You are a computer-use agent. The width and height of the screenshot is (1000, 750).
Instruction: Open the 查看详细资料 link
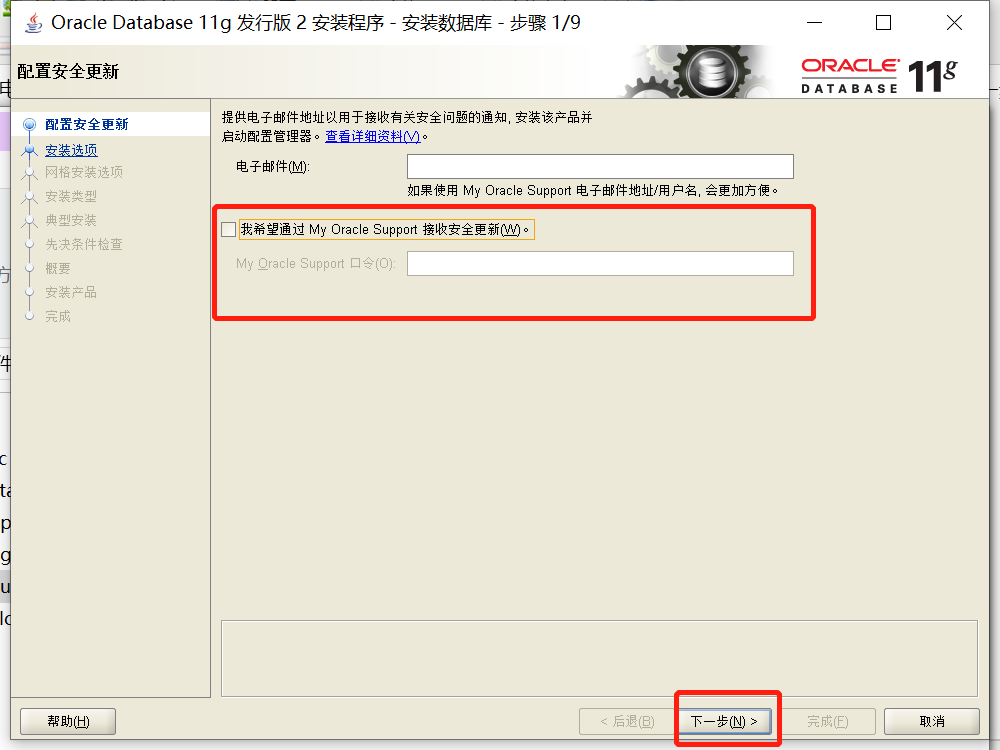tap(373, 136)
